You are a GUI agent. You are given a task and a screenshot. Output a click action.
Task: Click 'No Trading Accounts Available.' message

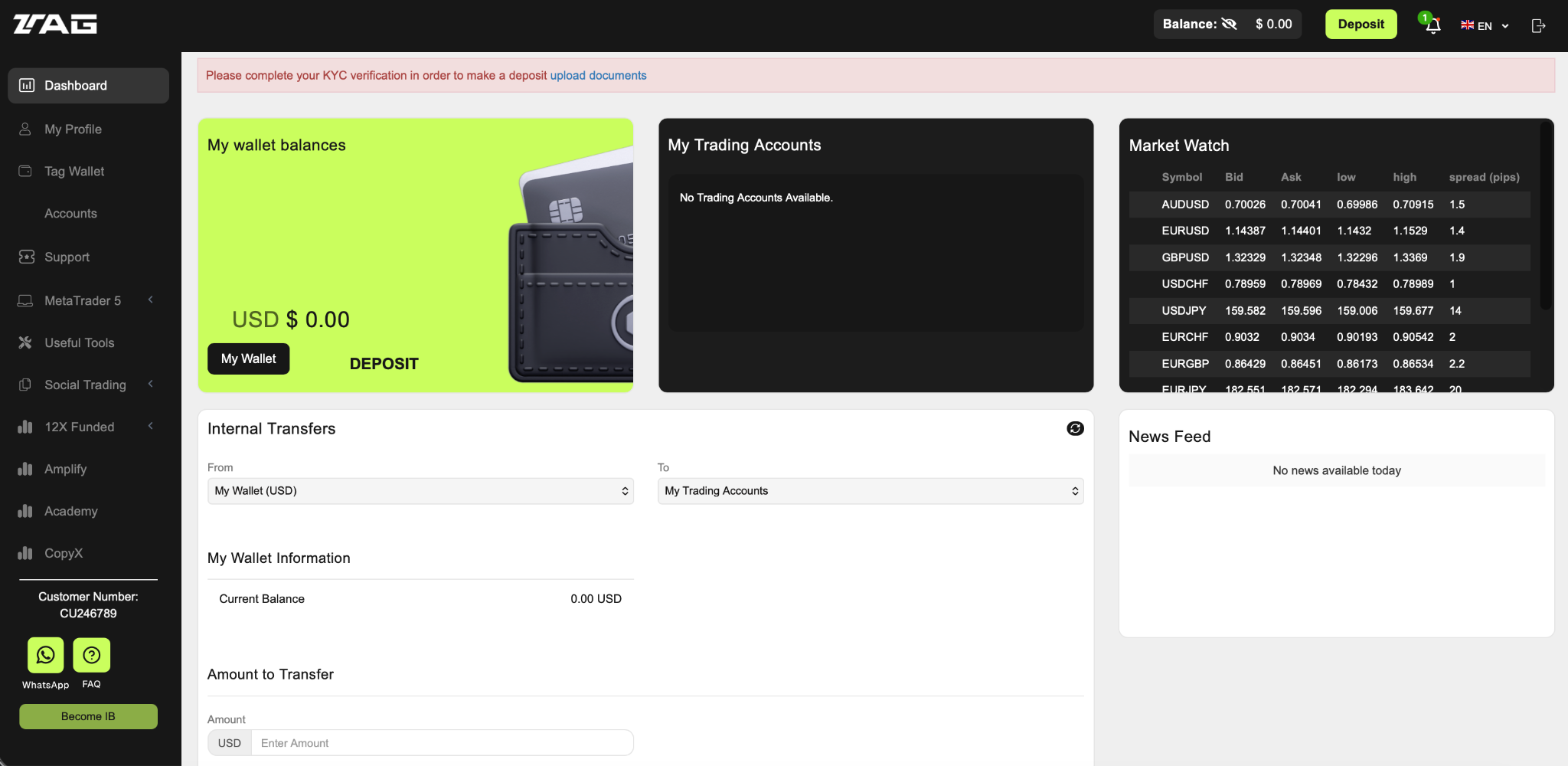point(756,198)
